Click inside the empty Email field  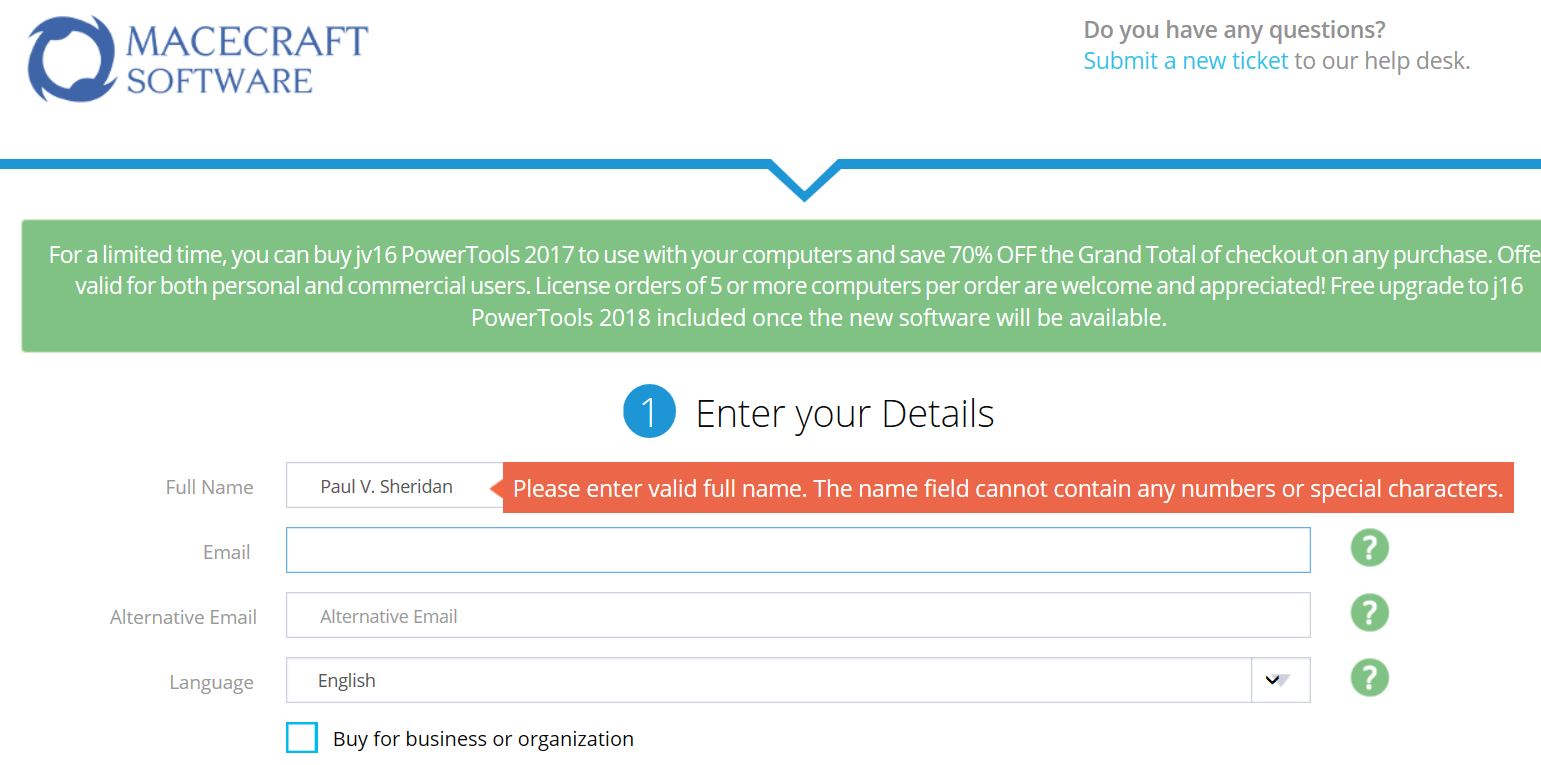point(798,550)
